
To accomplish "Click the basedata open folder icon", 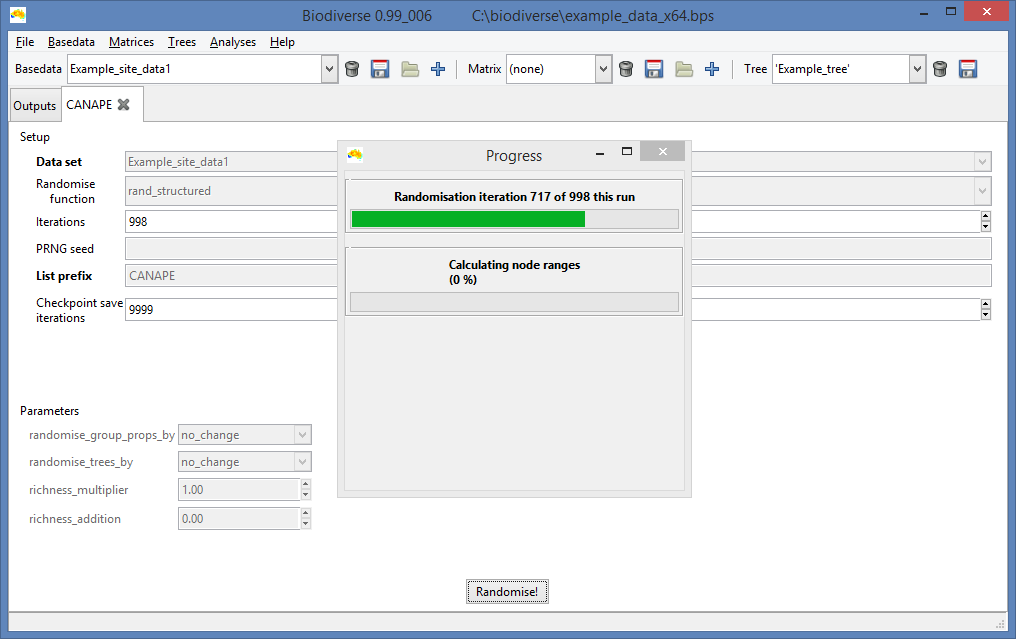I will pos(410,69).
